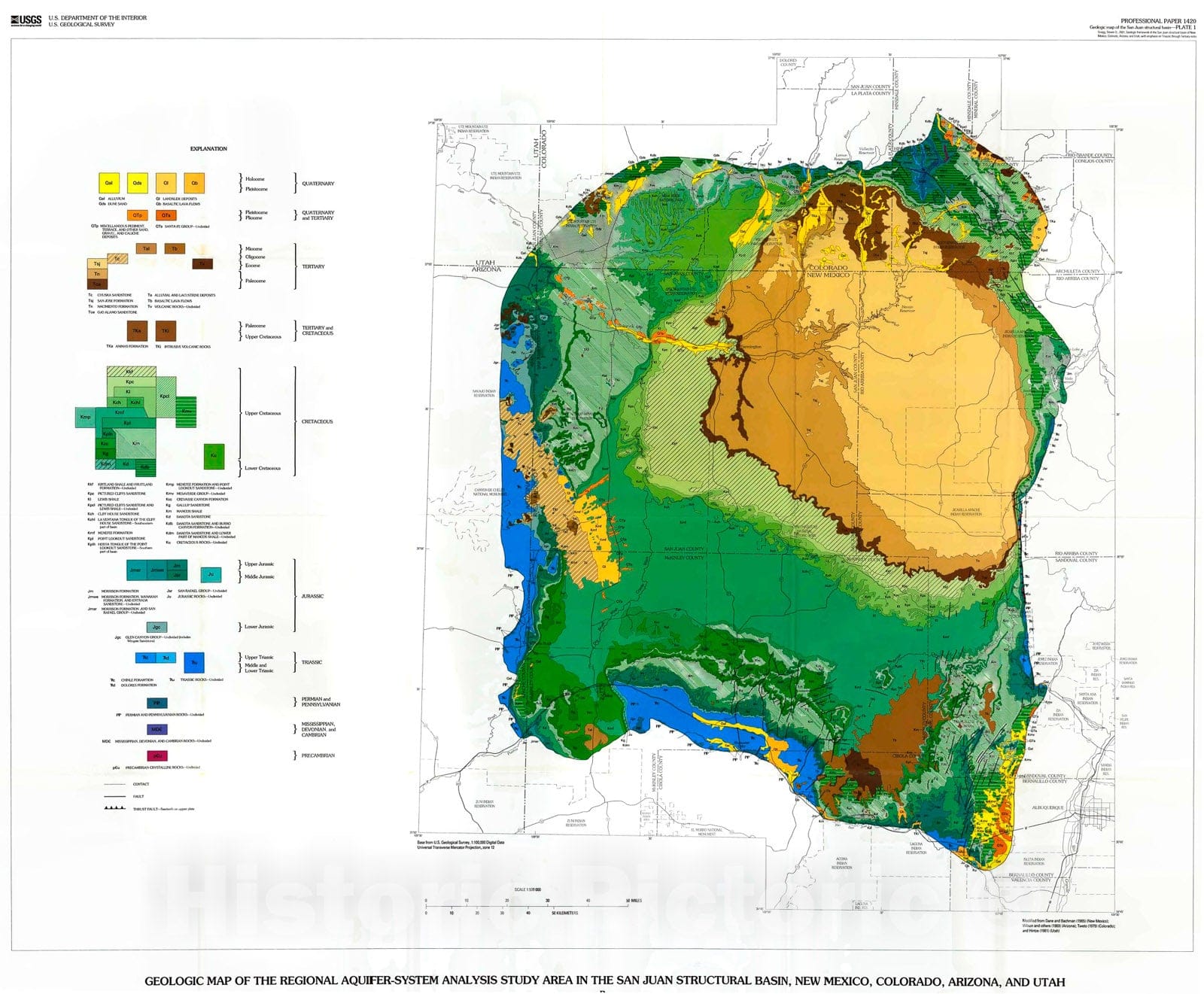1204x994 pixels.
Task: Select the hatched Kkf legend swatch
Action: tap(131, 372)
